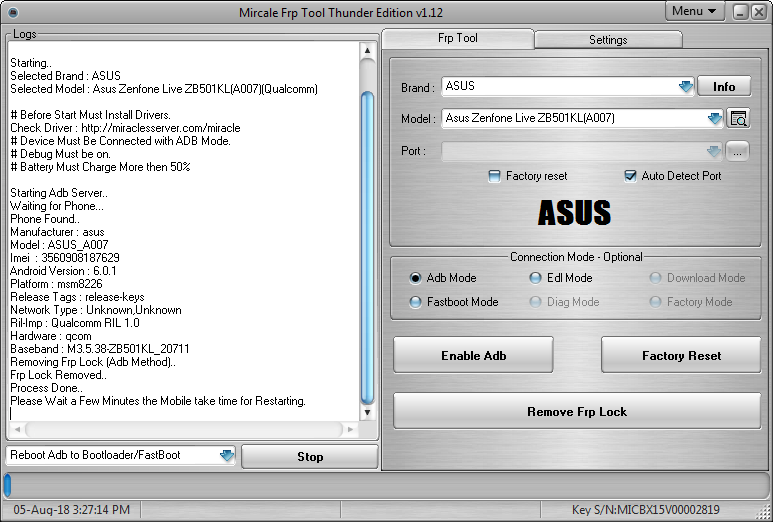773x522 pixels.
Task: Select Factory Mode radio button
Action: [x=655, y=302]
